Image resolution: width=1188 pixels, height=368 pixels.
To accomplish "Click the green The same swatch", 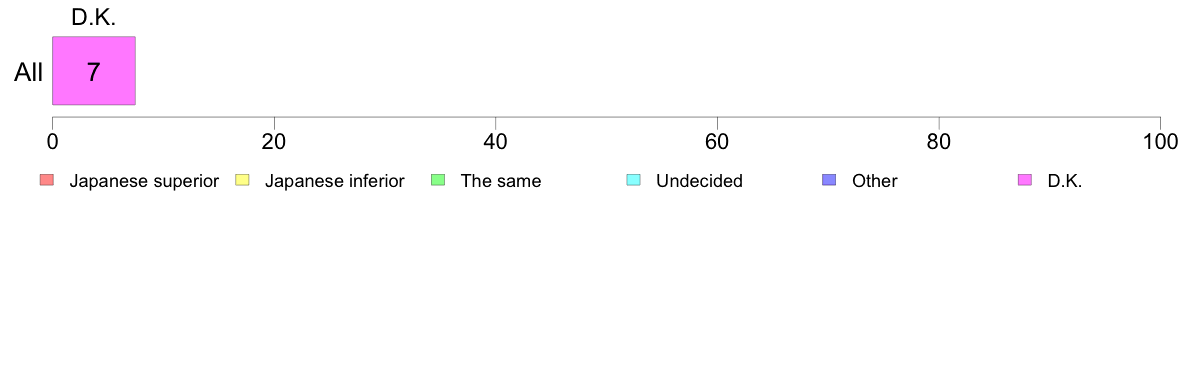I will (x=438, y=180).
